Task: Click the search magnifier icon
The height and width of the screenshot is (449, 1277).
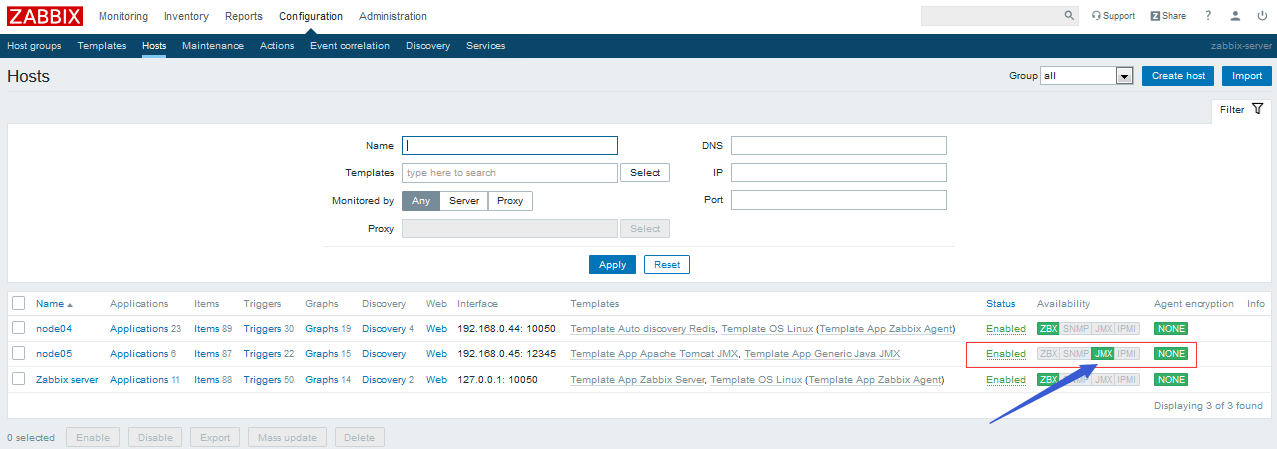Action: point(1069,16)
